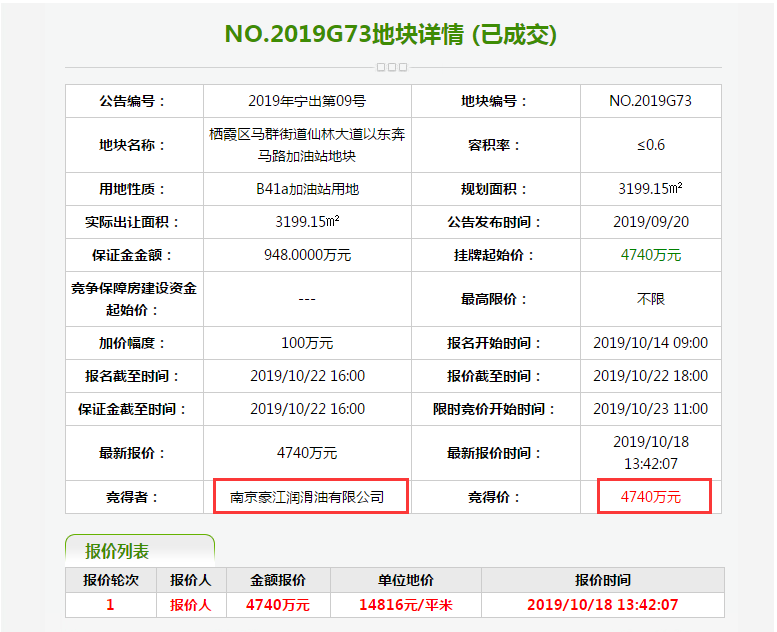
Task: Click the 限时竞价开始时间 label
Action: tap(494, 409)
